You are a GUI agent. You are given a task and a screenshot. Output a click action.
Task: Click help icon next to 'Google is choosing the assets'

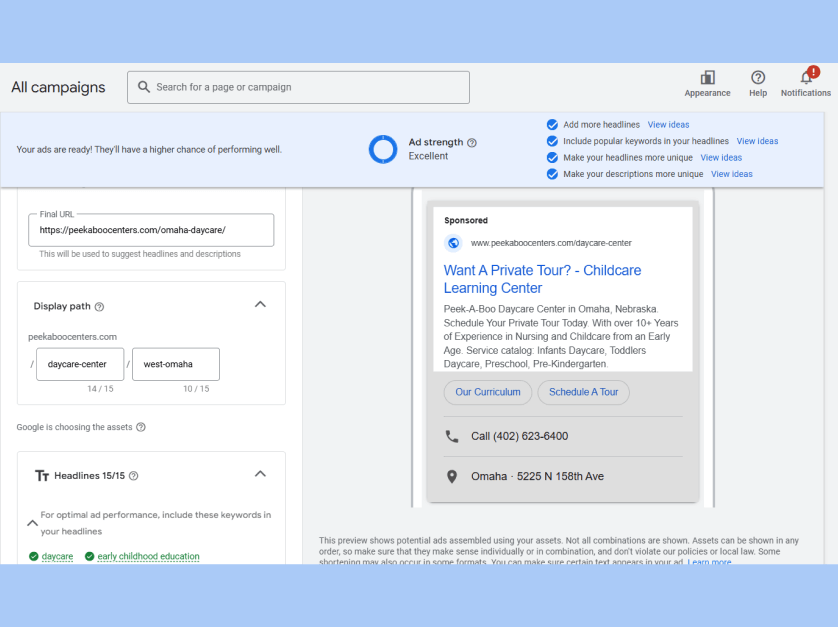click(141, 427)
